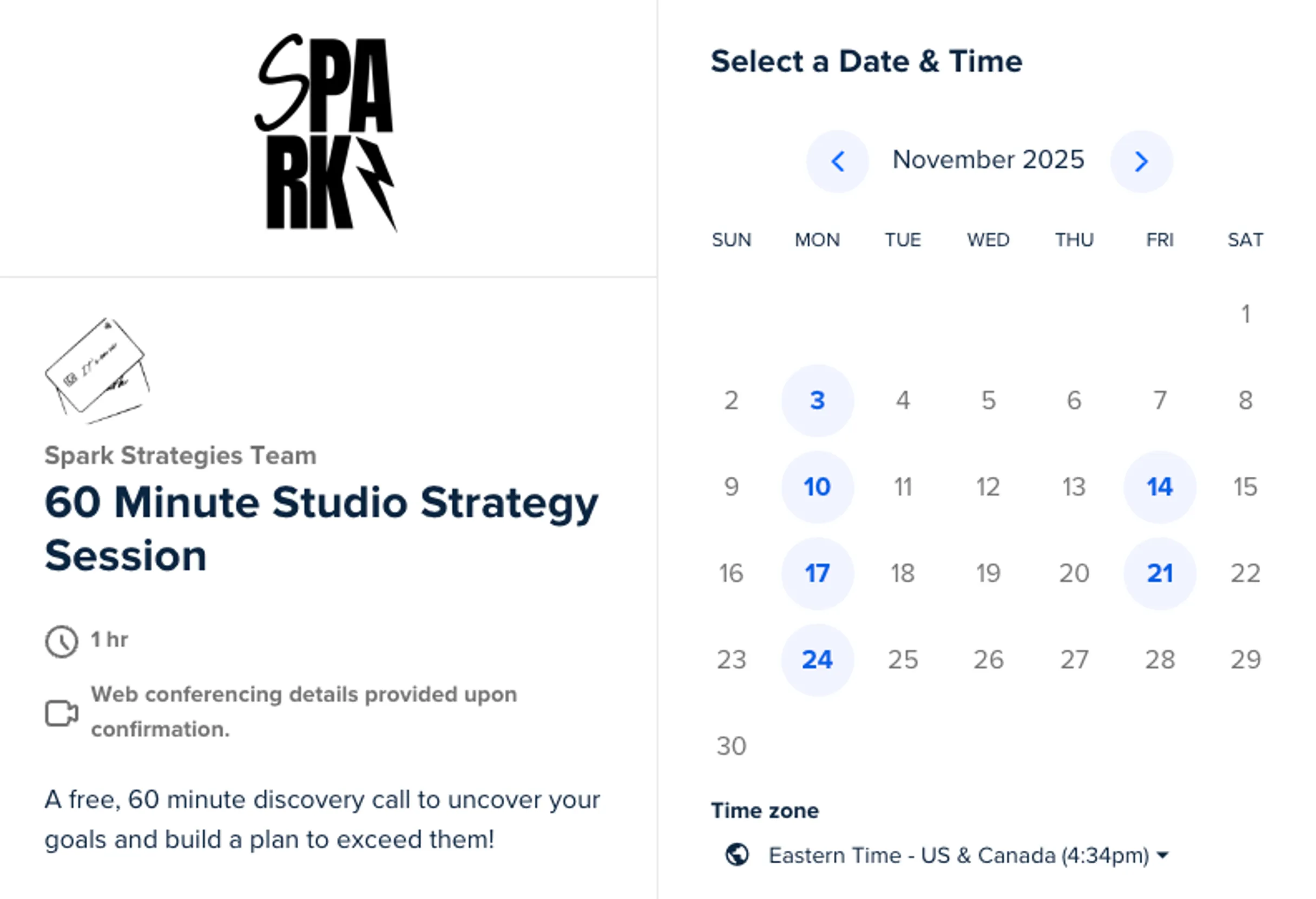The image size is (1316, 899).
Task: Click the MON column header
Action: 817,240
